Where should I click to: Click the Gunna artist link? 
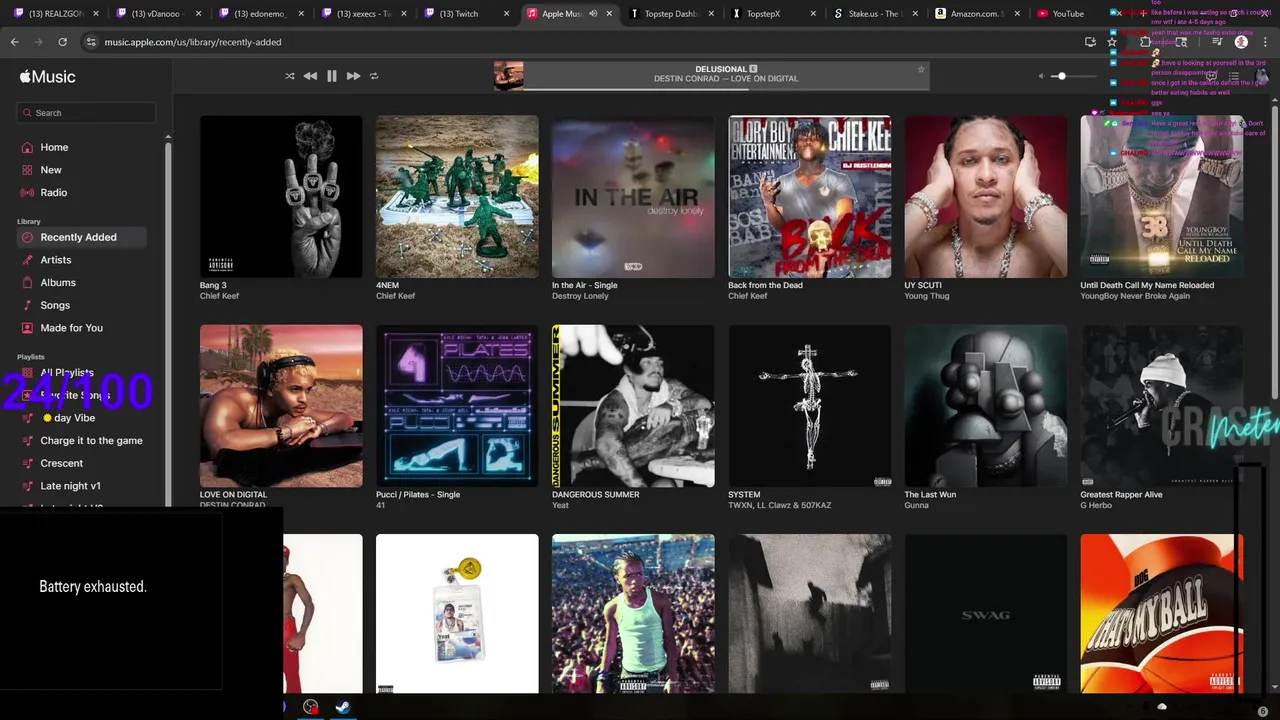tap(916, 505)
